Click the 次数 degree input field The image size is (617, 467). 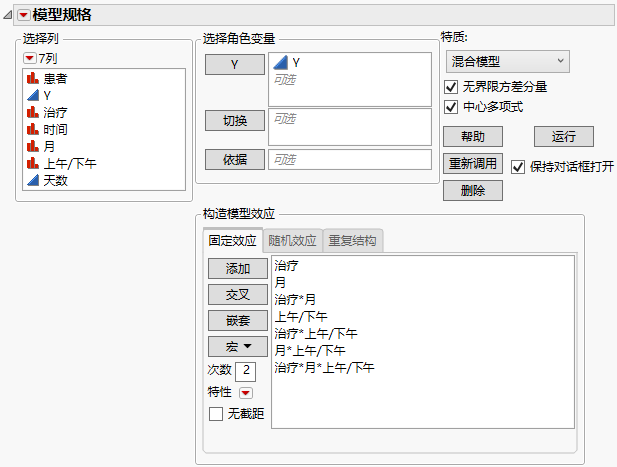point(246,371)
